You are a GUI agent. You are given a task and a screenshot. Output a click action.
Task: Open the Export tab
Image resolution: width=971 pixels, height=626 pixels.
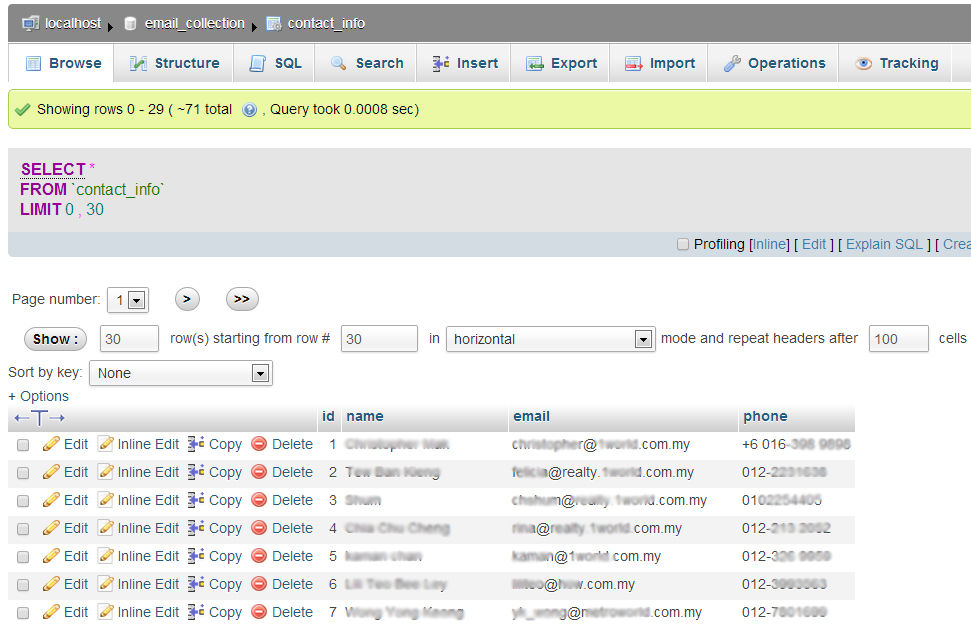(x=562, y=63)
